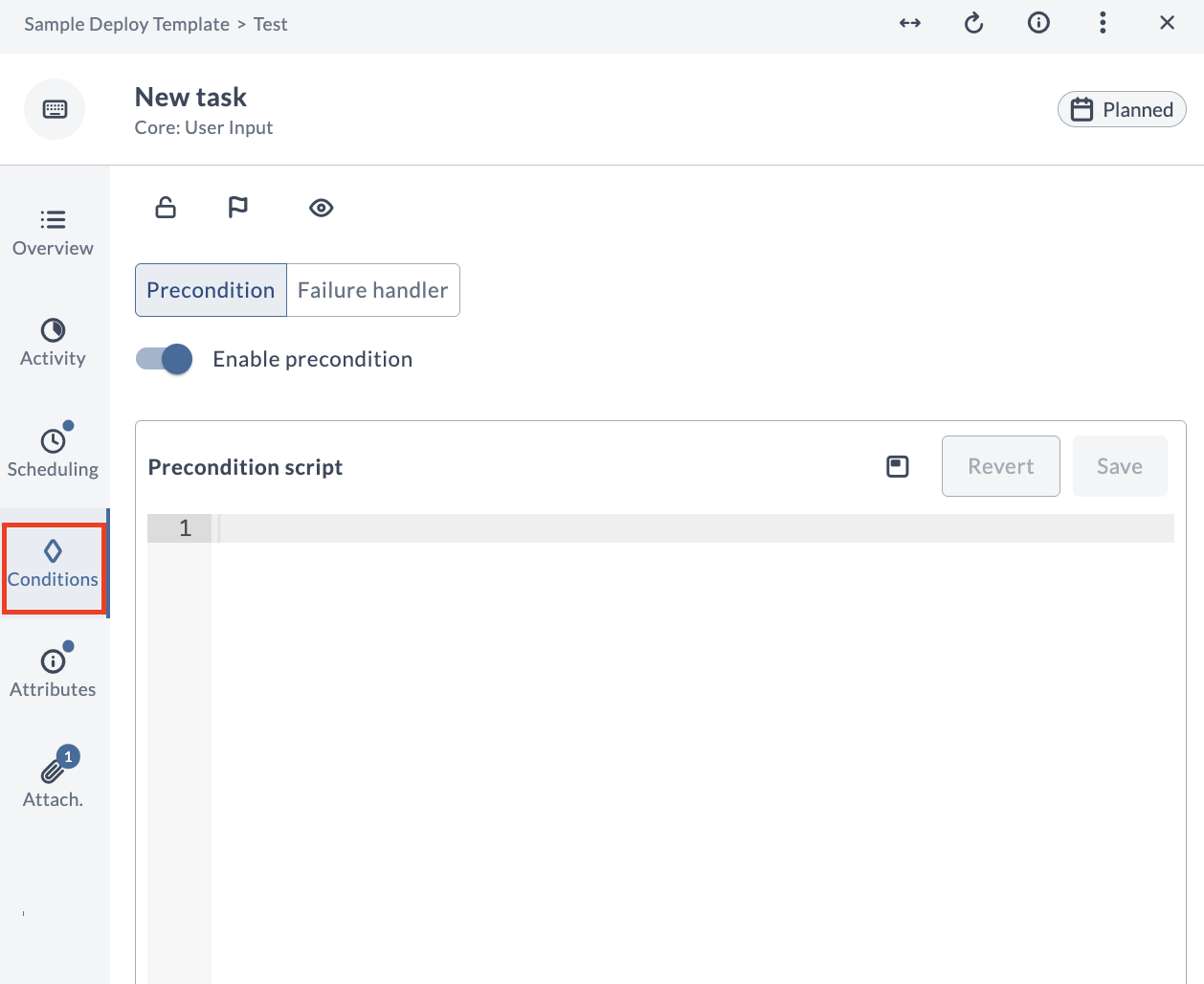Click line number 1 in gutter
Screen dimensions: 1204x984
click(x=185, y=528)
